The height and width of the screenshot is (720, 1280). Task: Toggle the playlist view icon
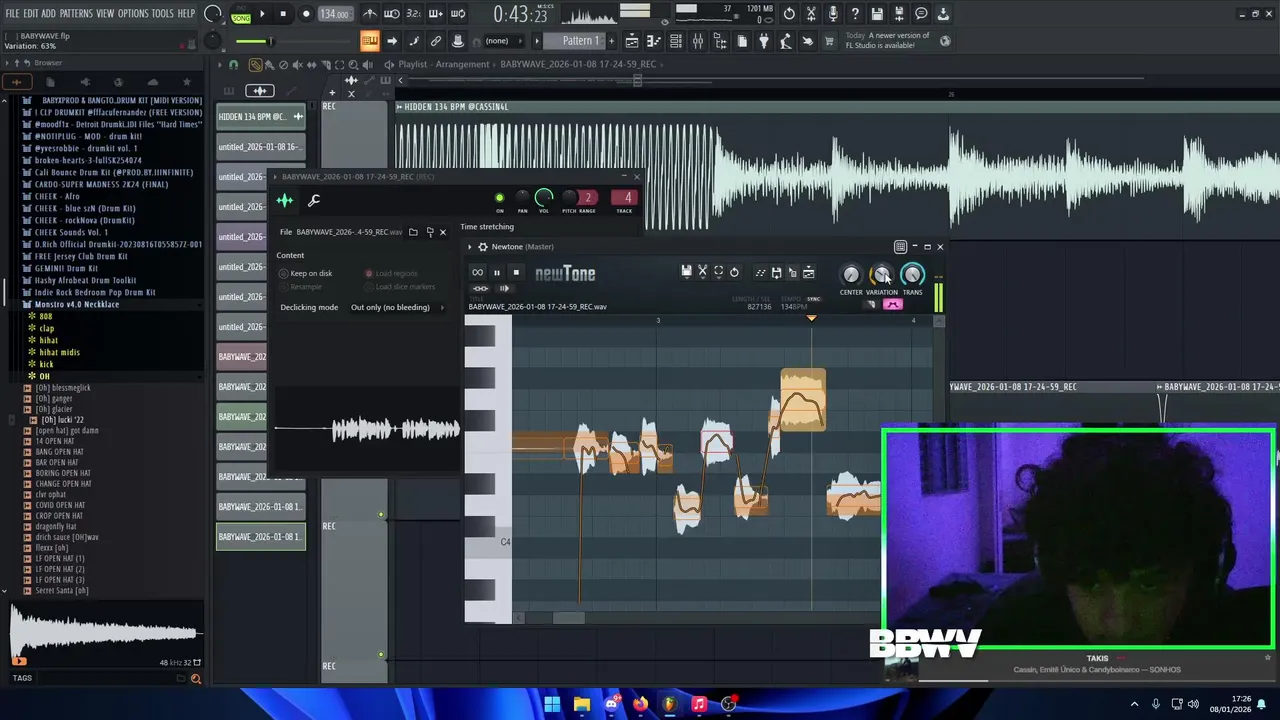tap(632, 41)
